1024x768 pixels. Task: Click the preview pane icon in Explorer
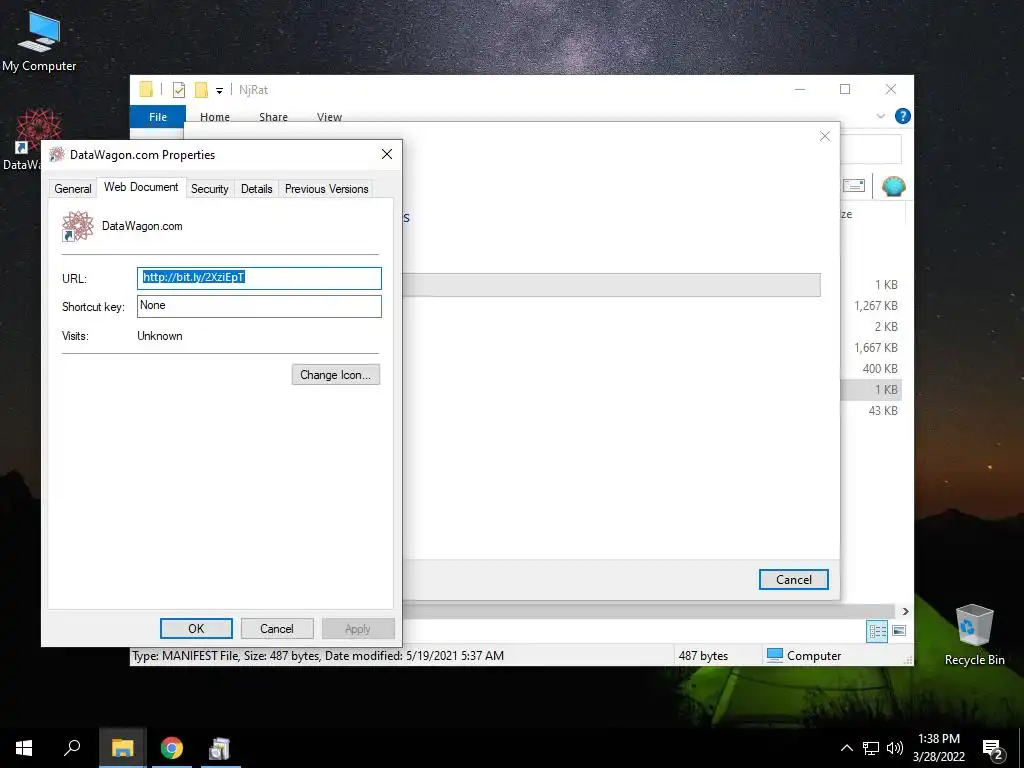point(854,186)
